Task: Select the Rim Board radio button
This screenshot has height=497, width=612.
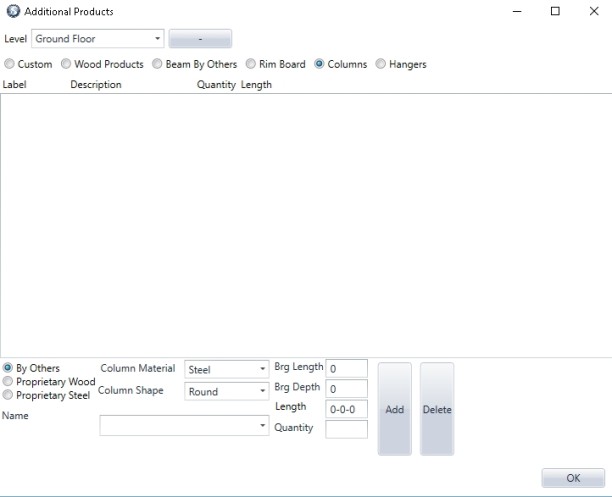Action: (x=252, y=64)
